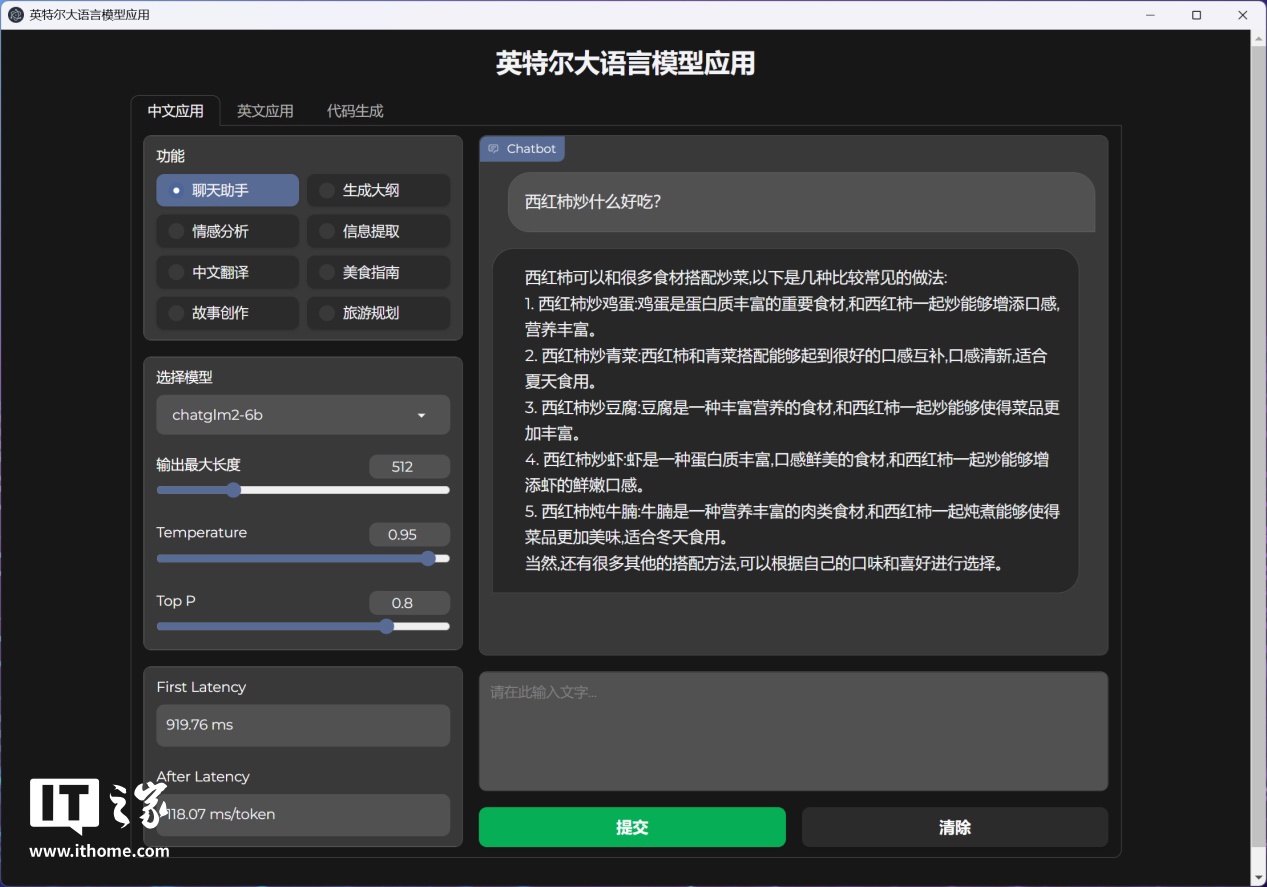1267x887 pixels.
Task: Open the 代码生成 tab
Action: tap(355, 111)
